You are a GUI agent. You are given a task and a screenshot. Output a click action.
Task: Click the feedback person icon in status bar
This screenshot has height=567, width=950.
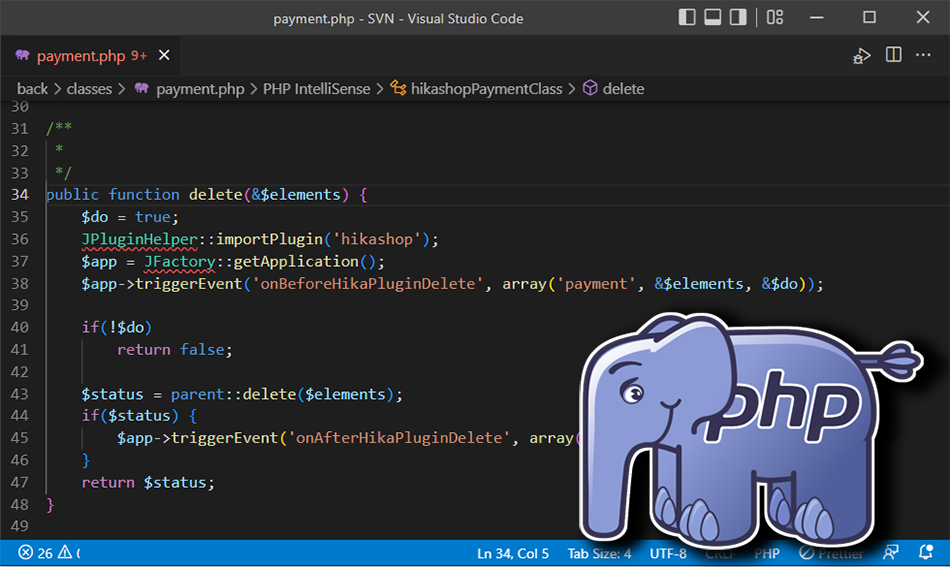point(891,552)
